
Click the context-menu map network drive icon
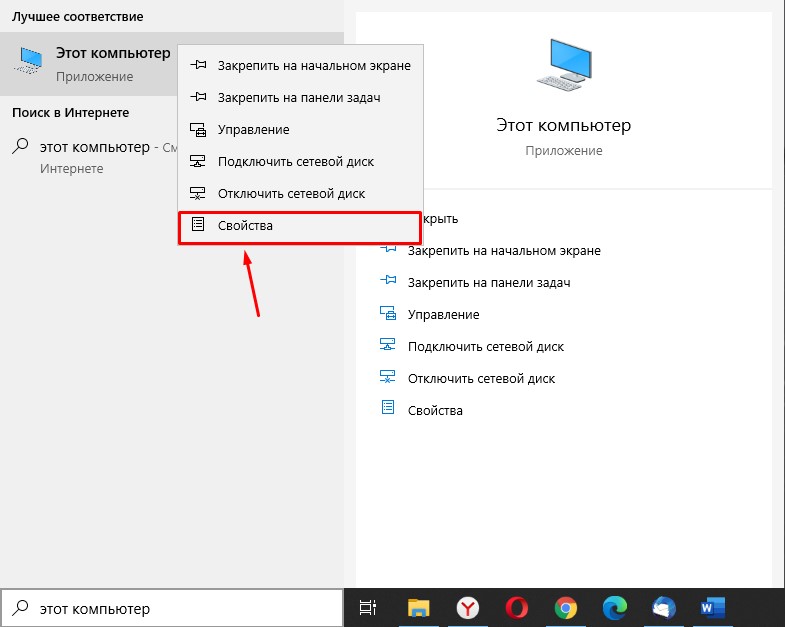[198, 161]
